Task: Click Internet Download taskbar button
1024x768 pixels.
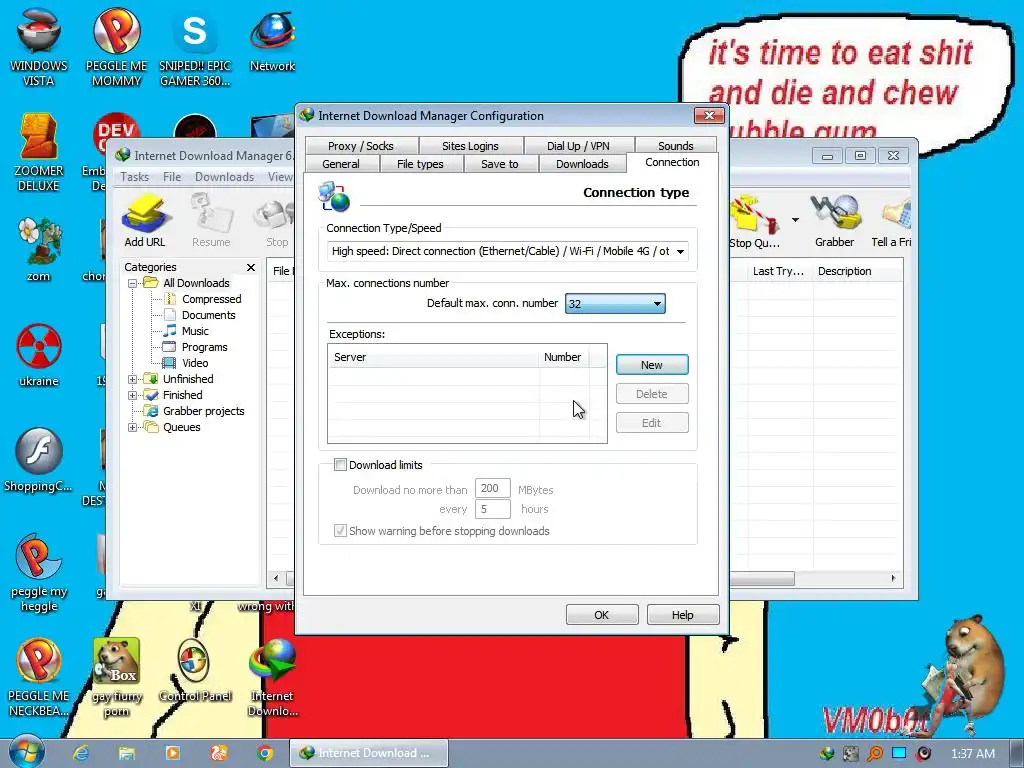Action: [x=369, y=753]
